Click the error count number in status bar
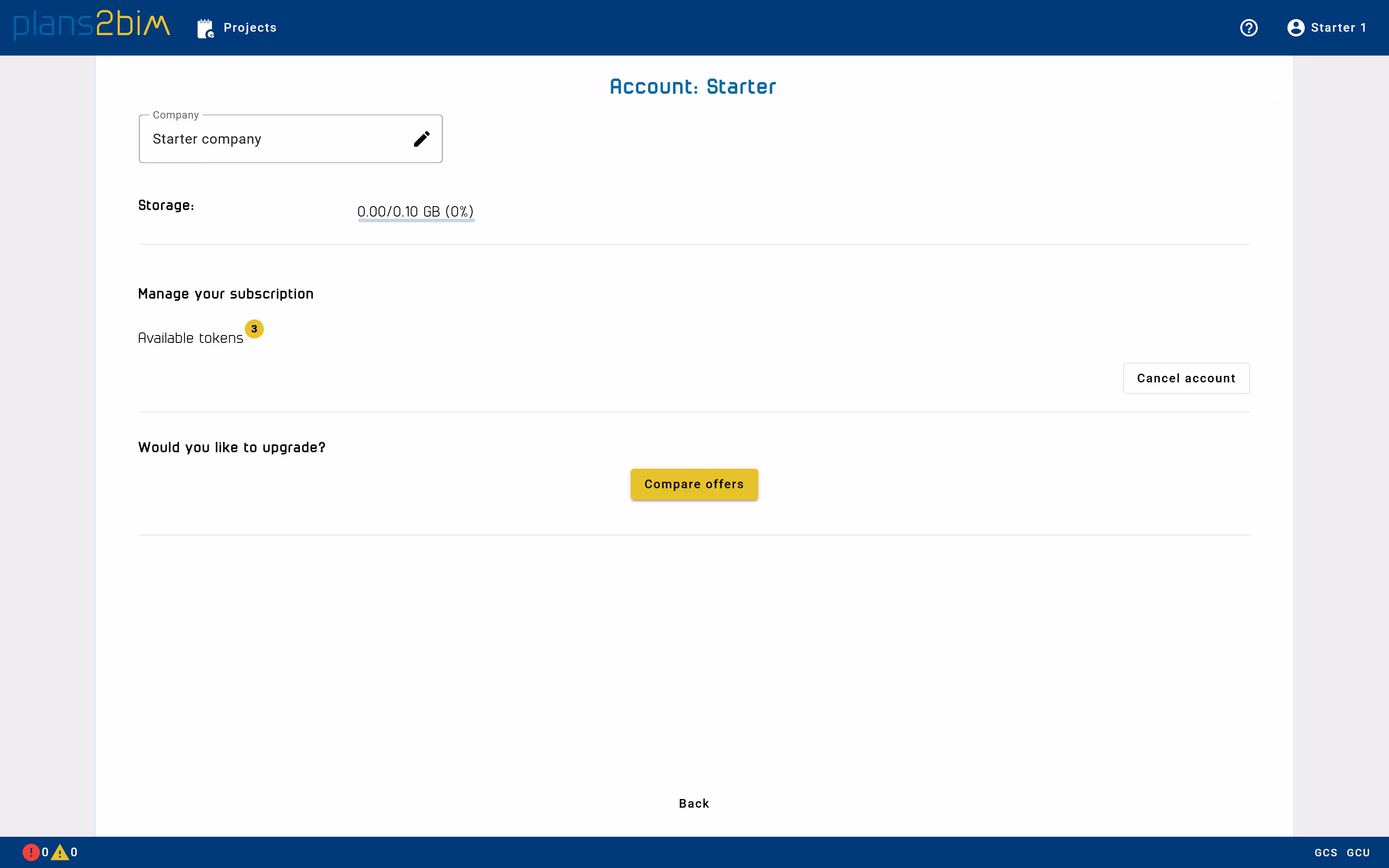1389x868 pixels. pos(45,852)
